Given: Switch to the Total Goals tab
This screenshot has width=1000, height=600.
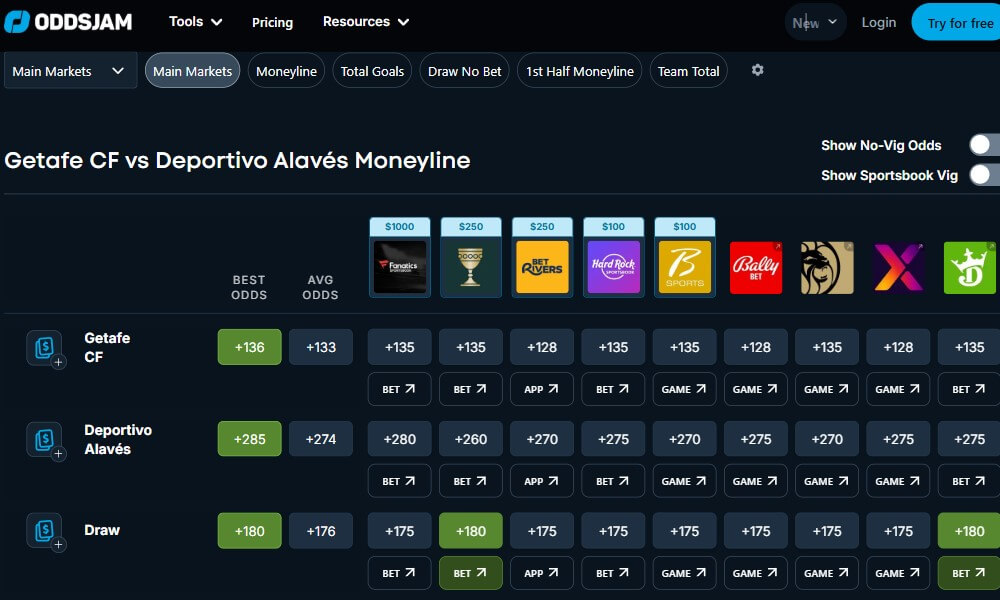Looking at the screenshot, I should (372, 71).
